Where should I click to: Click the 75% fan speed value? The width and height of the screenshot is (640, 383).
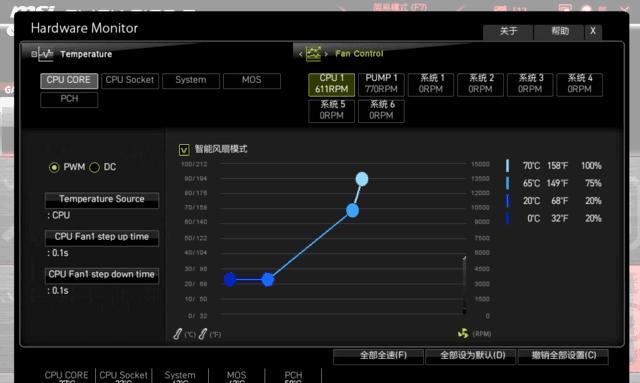[593, 183]
